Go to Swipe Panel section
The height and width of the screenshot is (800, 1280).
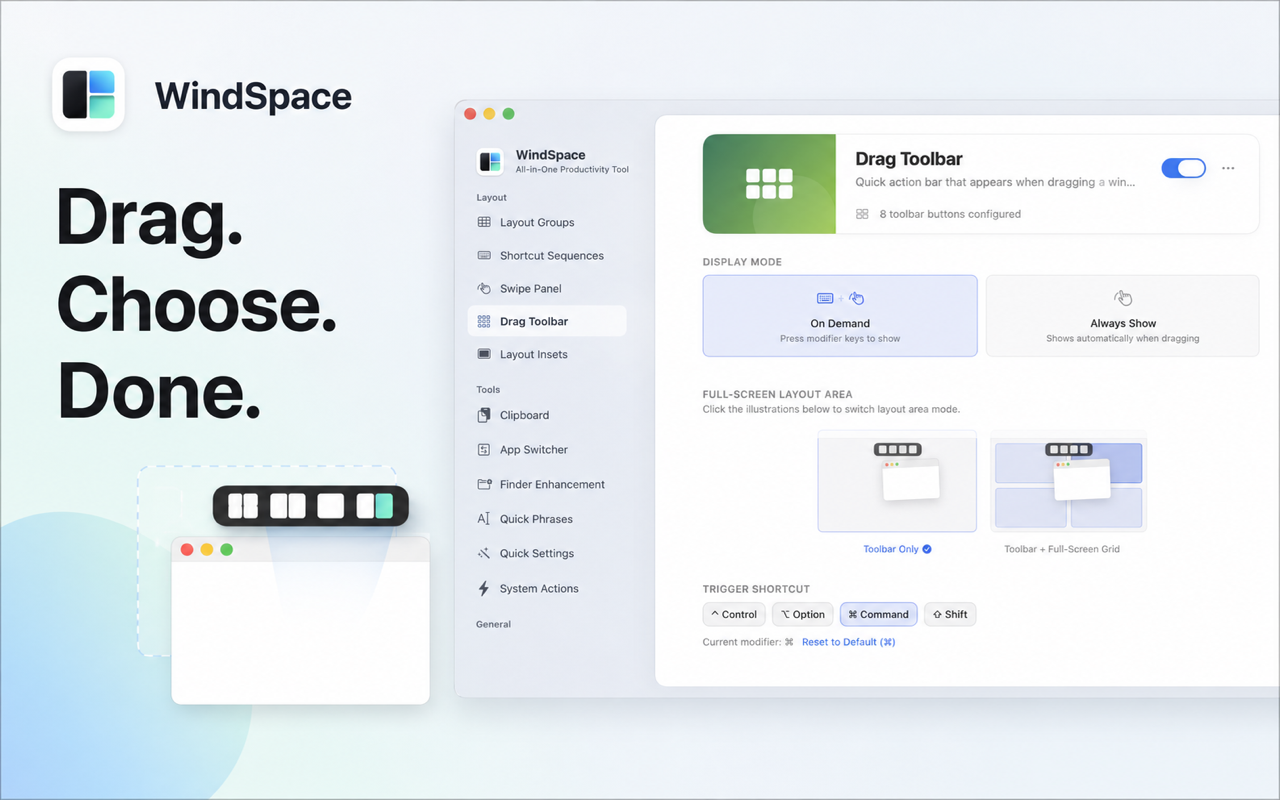click(547, 288)
